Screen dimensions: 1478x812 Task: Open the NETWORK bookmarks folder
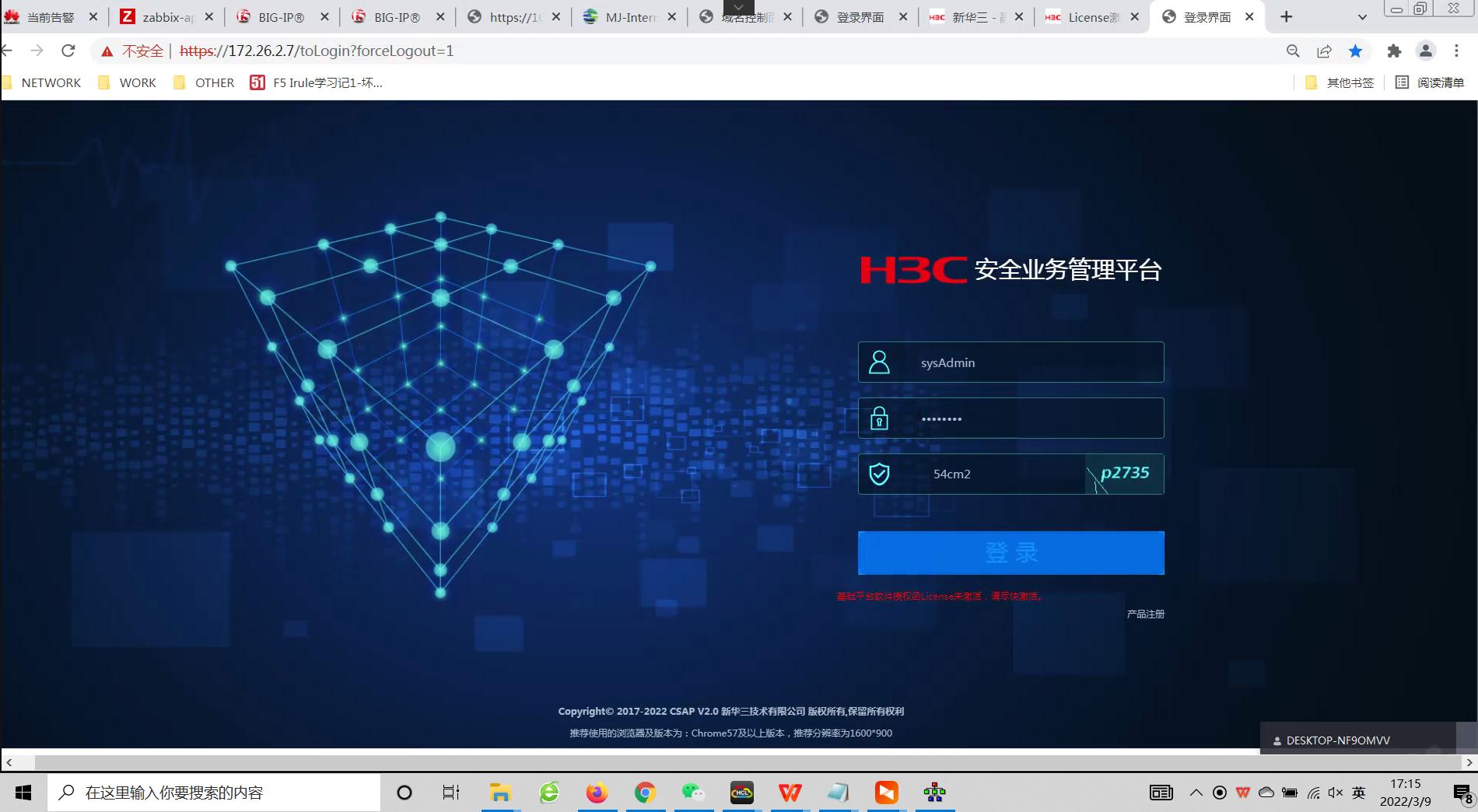click(43, 82)
